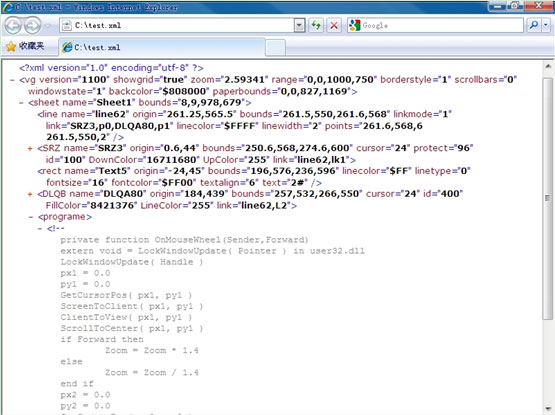Click the text "ScreenToClient( px1, py1 )"
The height and width of the screenshot is (415, 555).
tap(132, 306)
